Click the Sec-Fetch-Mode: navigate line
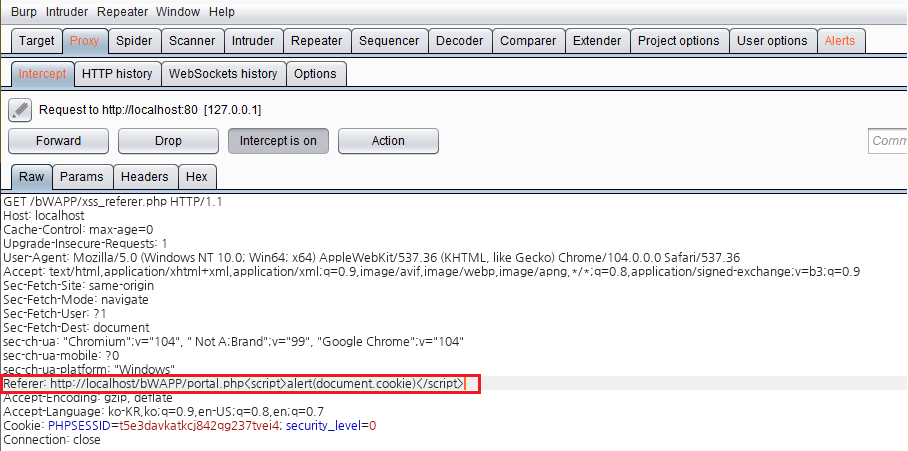This screenshot has height=451, width=908. (76, 300)
